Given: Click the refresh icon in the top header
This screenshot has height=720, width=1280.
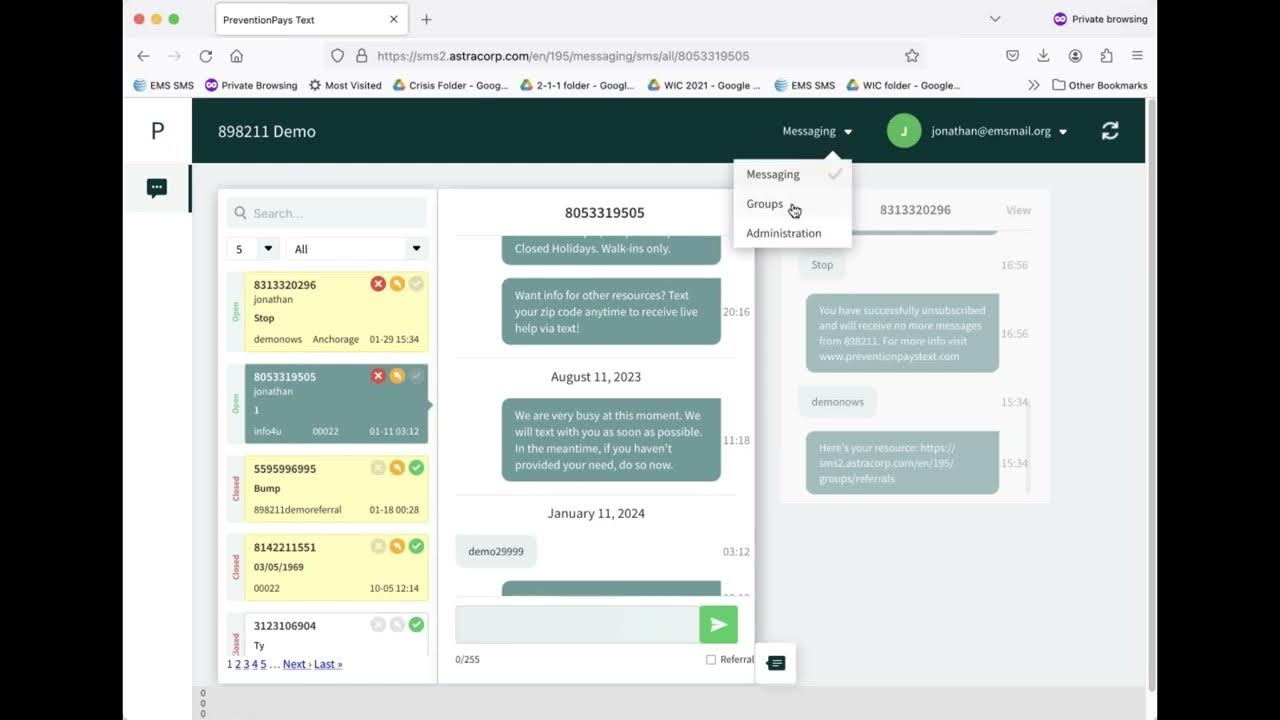Looking at the screenshot, I should [1110, 131].
